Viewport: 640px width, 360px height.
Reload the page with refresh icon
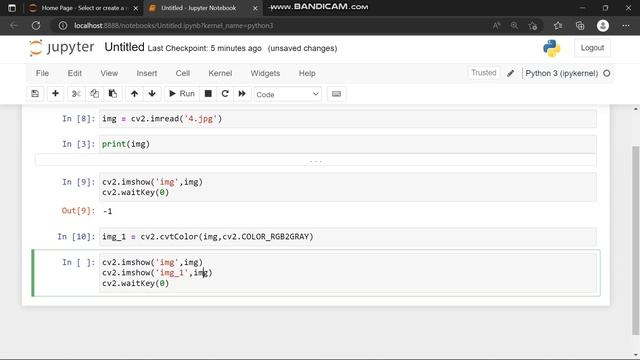click(36, 25)
